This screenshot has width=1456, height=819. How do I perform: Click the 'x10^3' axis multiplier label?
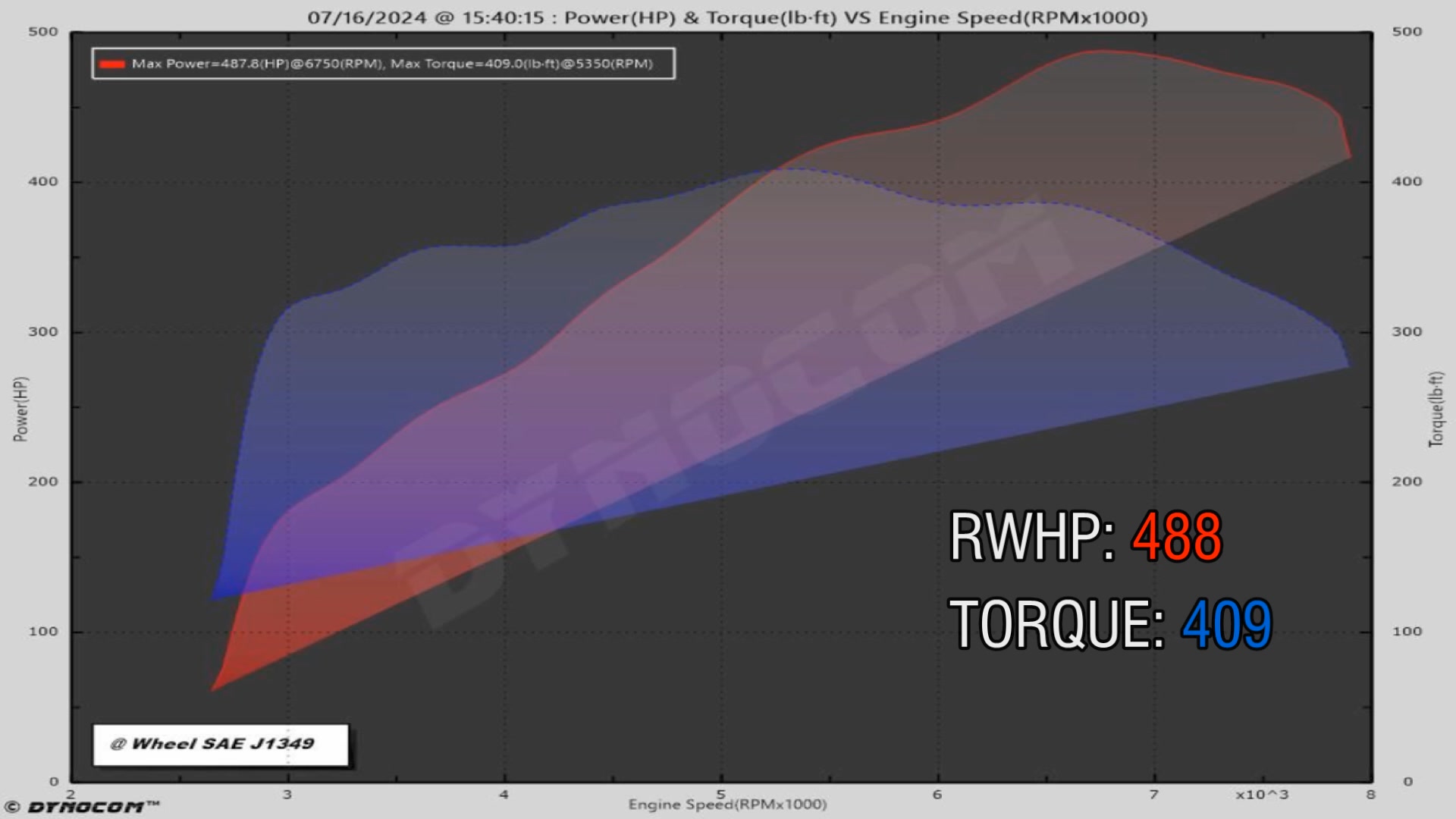[x=1262, y=795]
